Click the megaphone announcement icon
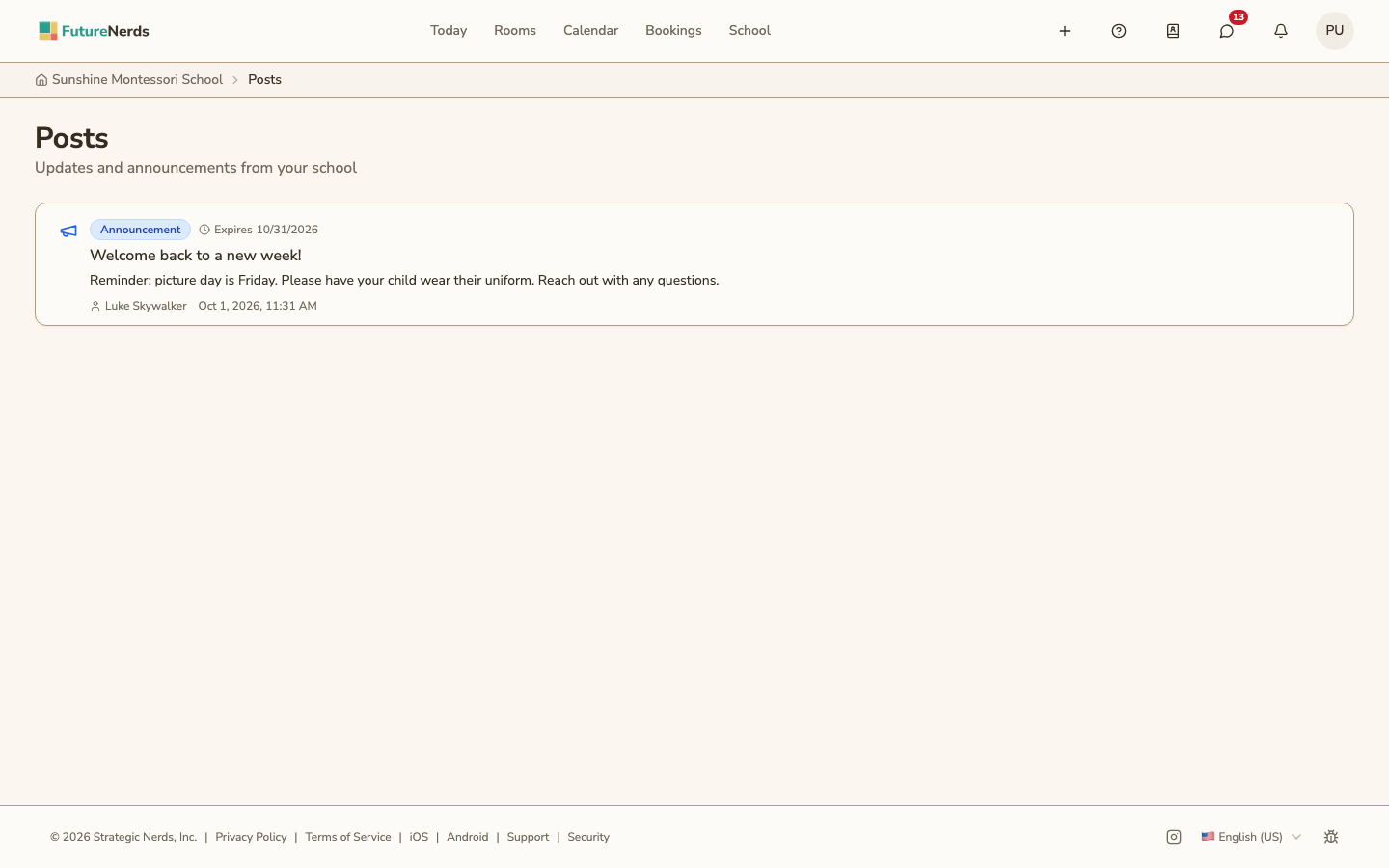 (68, 231)
